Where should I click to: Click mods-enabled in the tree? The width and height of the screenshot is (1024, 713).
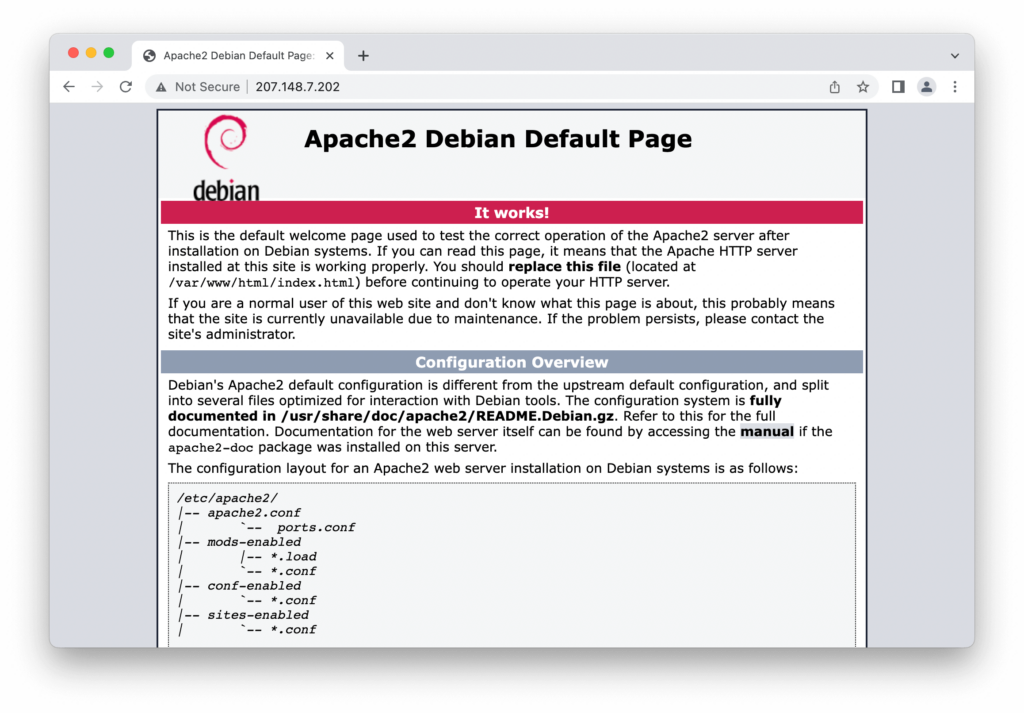click(x=254, y=542)
